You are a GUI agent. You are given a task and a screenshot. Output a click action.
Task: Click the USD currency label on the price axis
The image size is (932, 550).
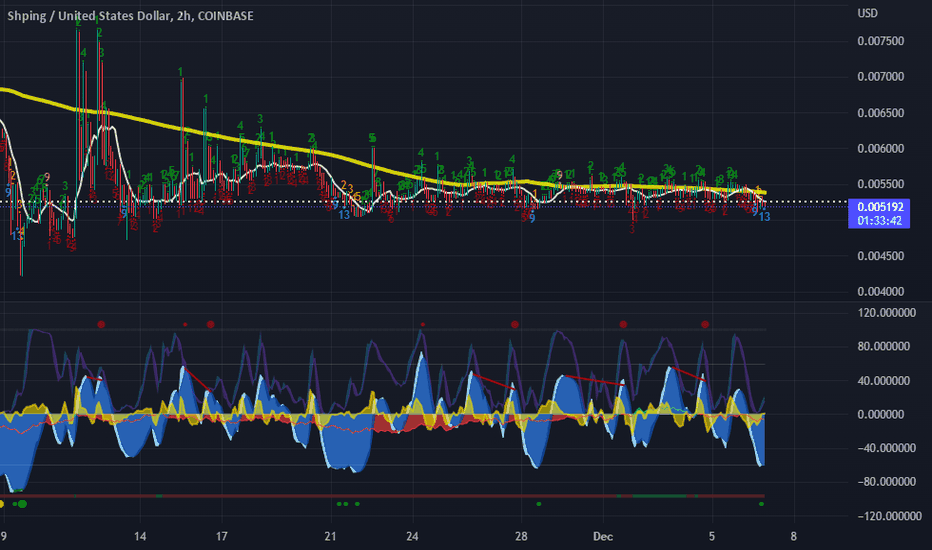point(867,13)
